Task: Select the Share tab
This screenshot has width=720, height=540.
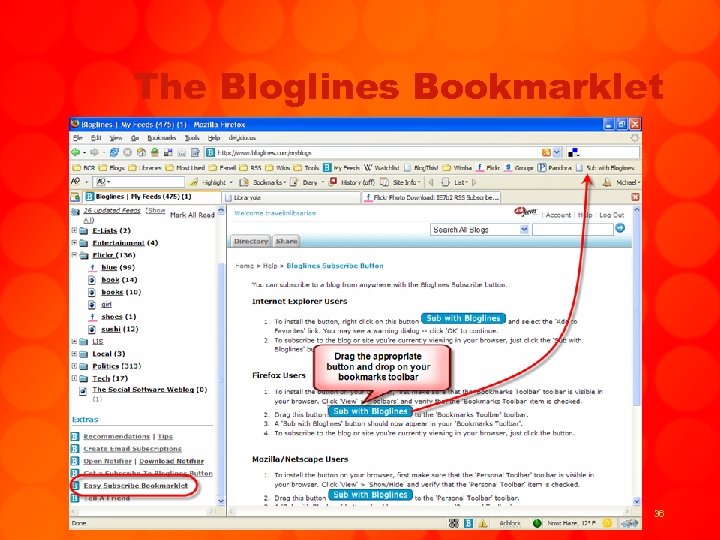Action: click(x=286, y=241)
